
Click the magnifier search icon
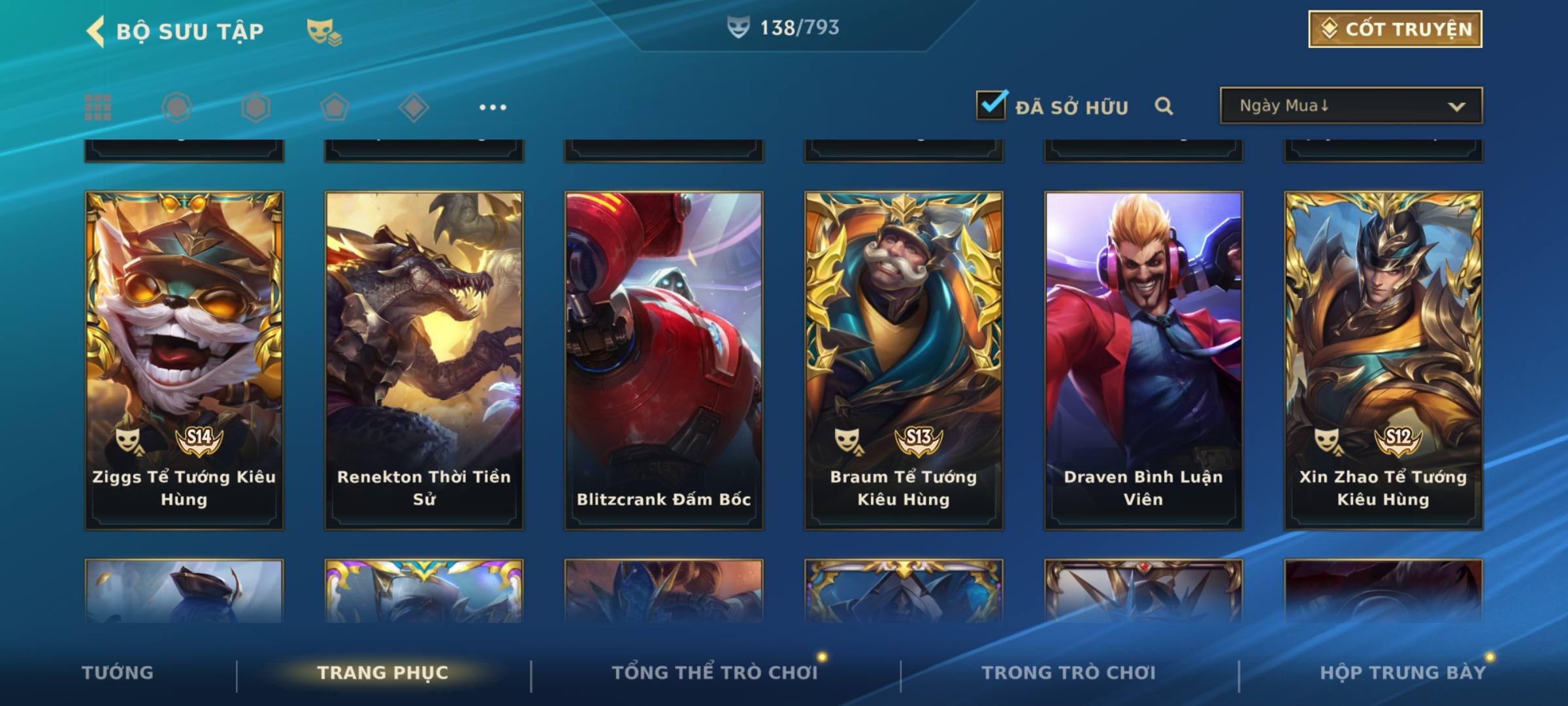coord(1164,106)
